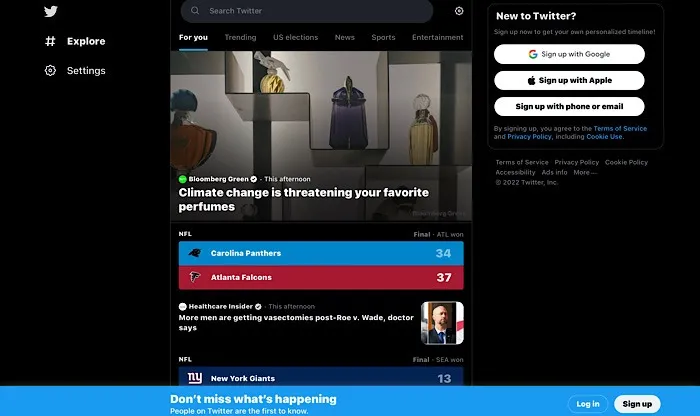This screenshot has width=700, height=416.
Task: Expand the More footer link
Action: coord(585,172)
